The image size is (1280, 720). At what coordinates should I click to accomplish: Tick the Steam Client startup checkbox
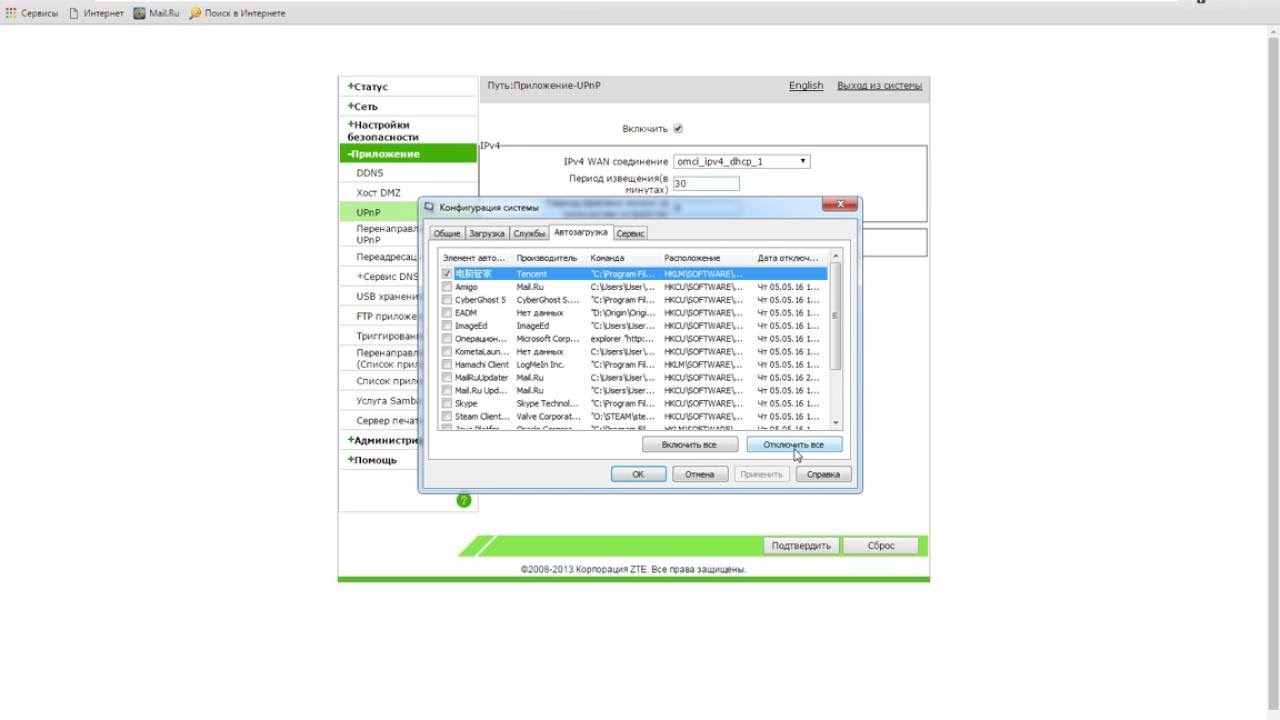(x=447, y=417)
